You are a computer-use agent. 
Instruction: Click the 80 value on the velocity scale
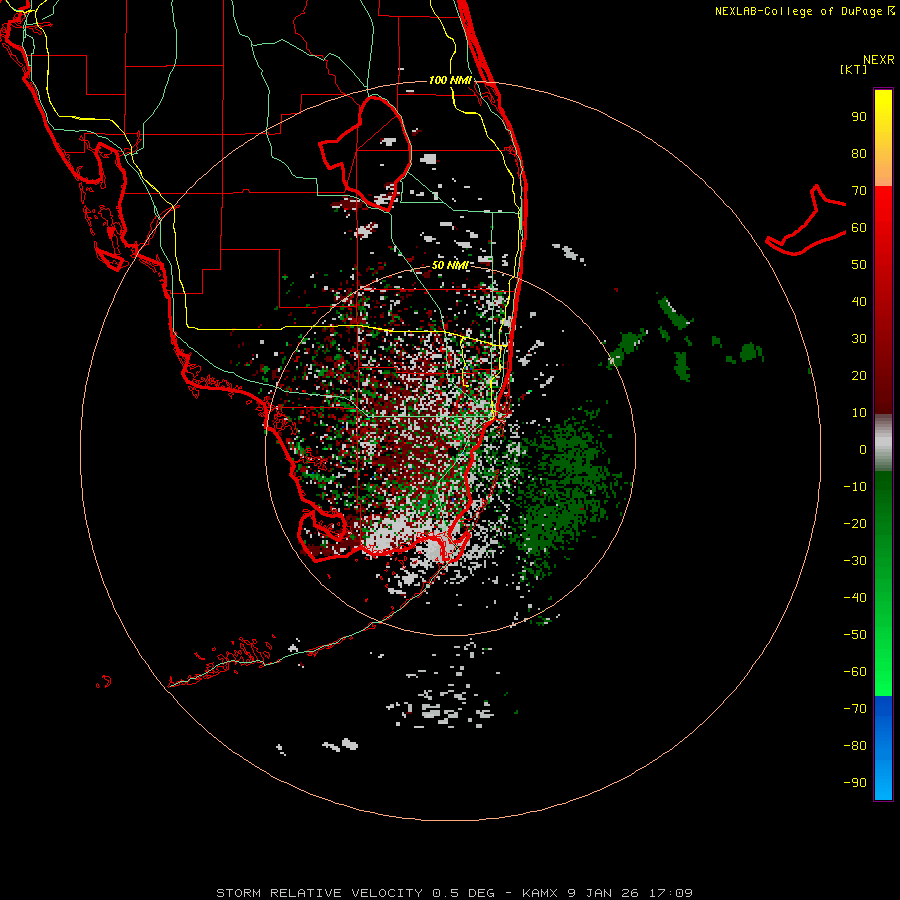coord(859,153)
